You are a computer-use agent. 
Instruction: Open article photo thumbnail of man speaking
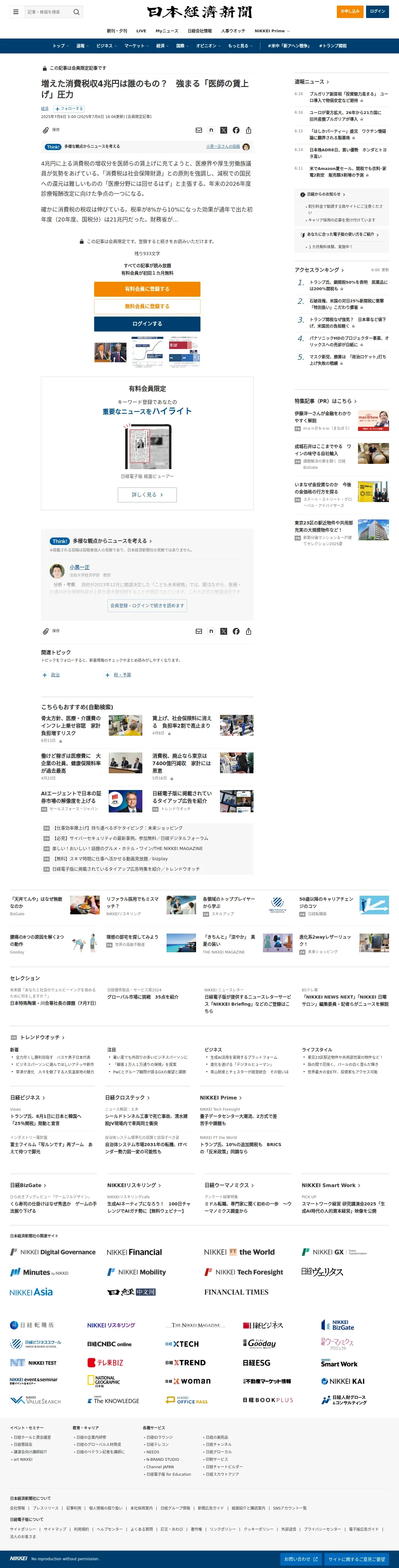click(110, 352)
